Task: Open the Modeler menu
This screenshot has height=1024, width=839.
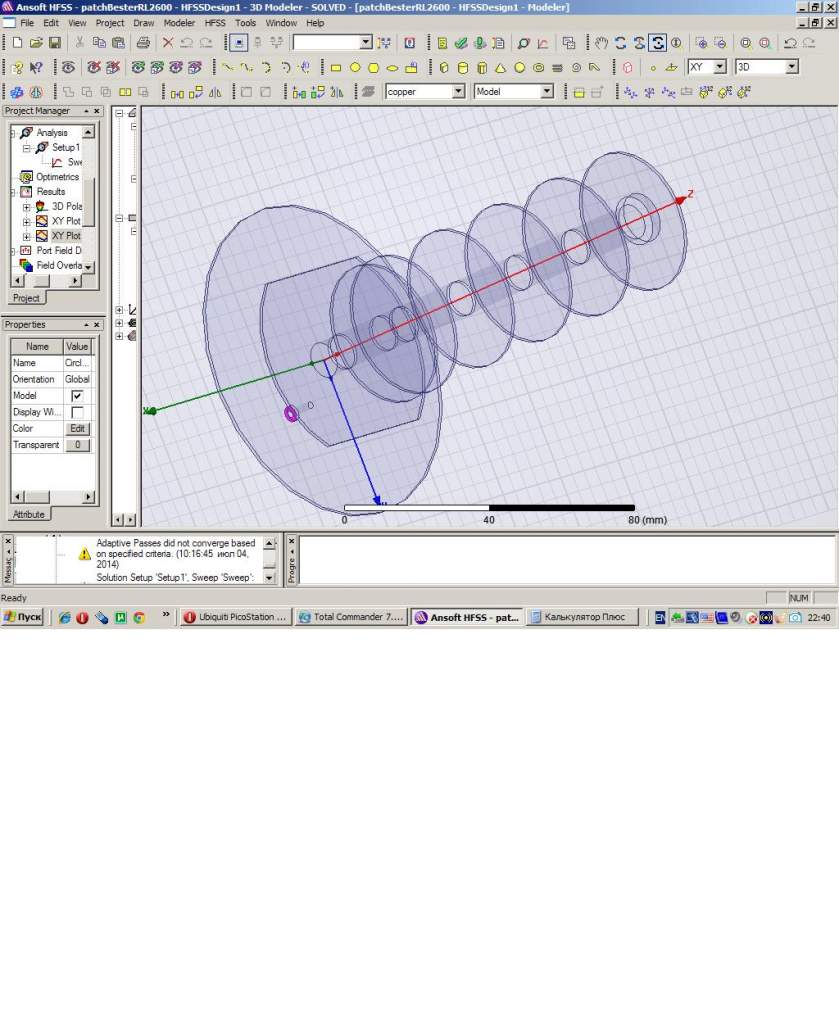Action: [x=179, y=23]
